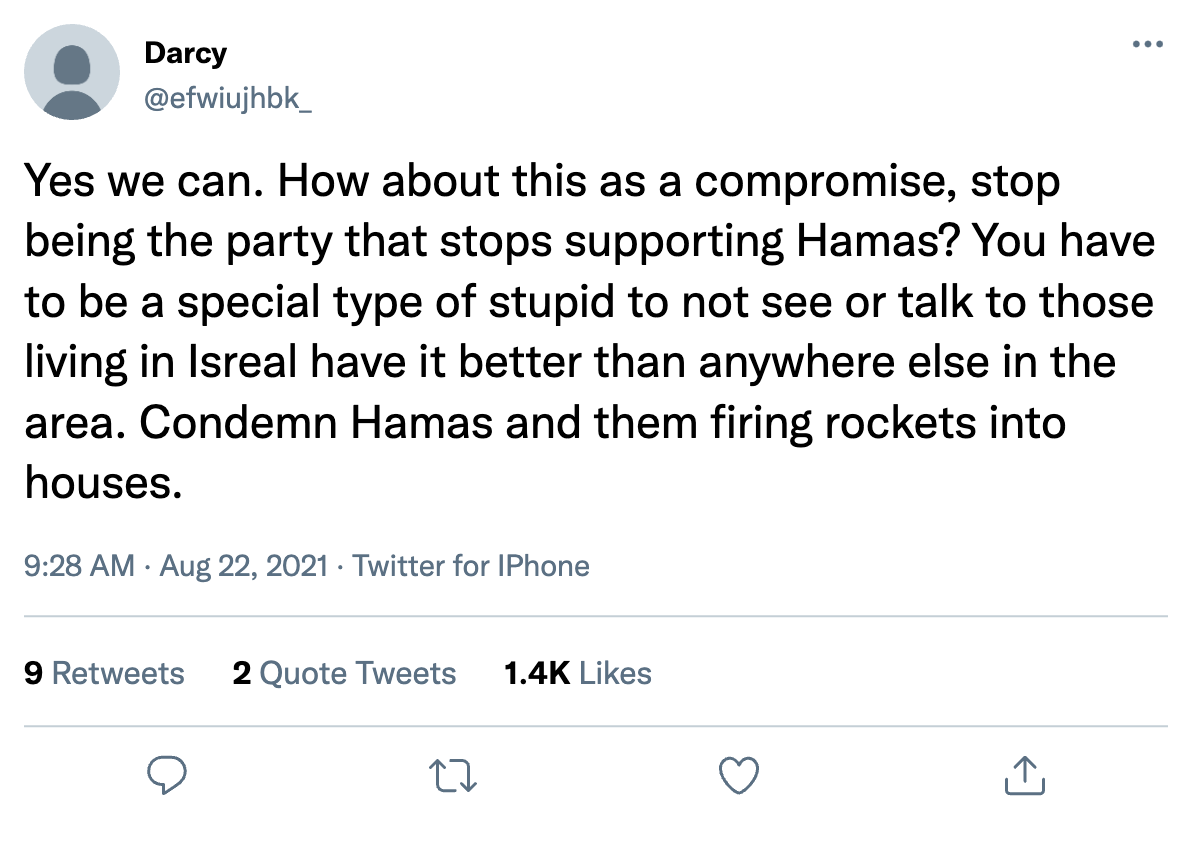The height and width of the screenshot is (848, 1192).
Task: Click the number 1.4K in likes count
Action: coord(537,673)
